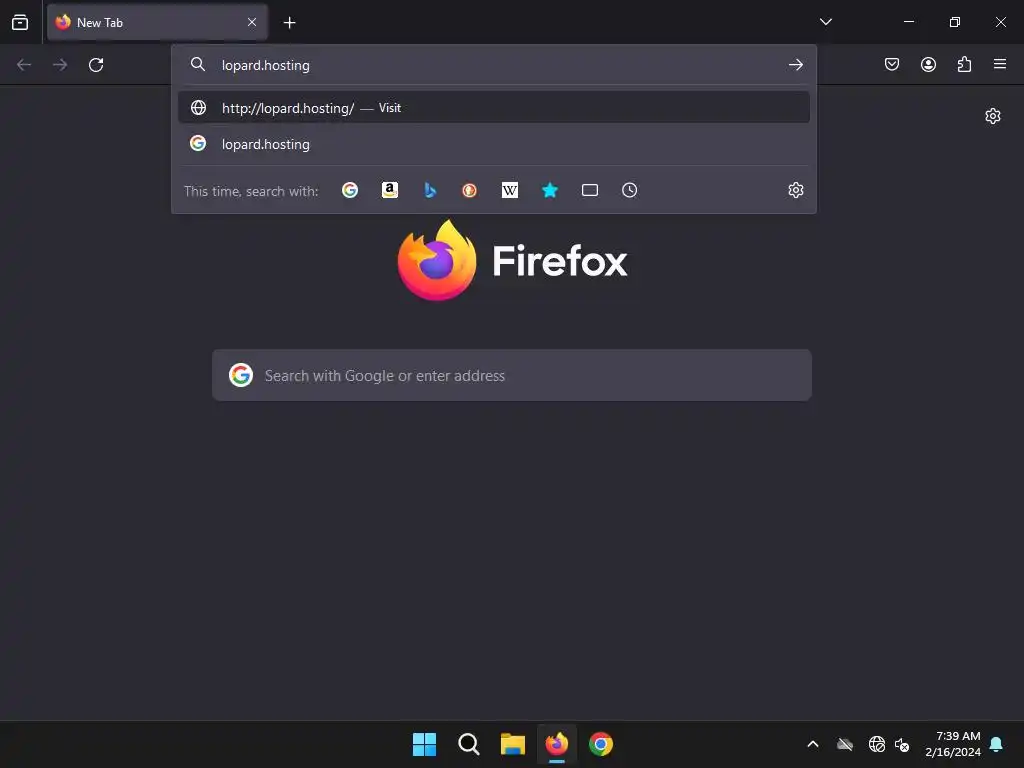Search this time with Bing
The height and width of the screenshot is (768, 1024).
(x=430, y=190)
